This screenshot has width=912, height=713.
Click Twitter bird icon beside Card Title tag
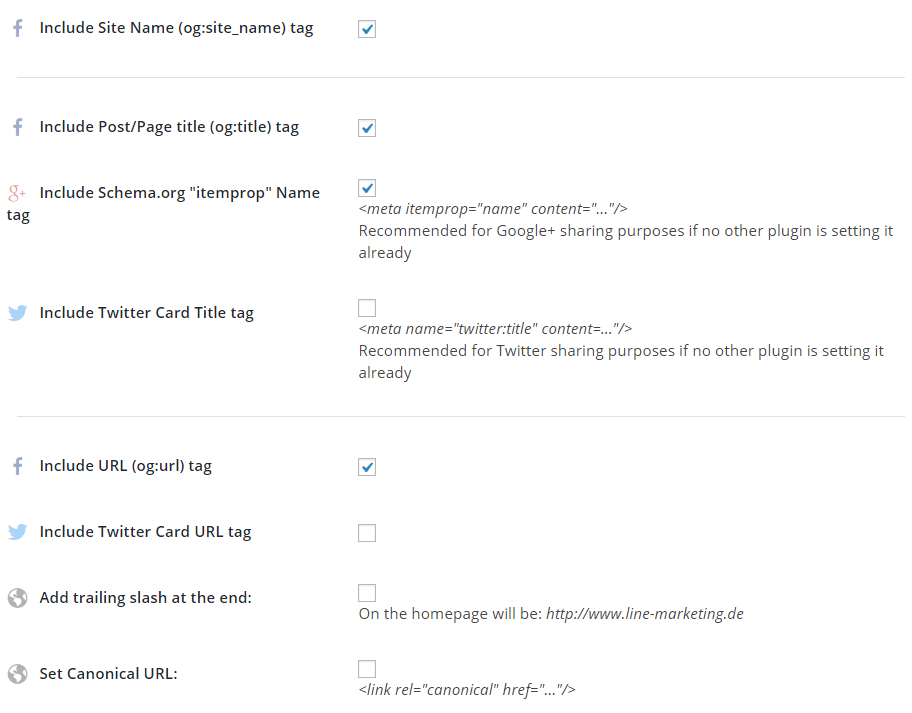pyautogui.click(x=17, y=313)
